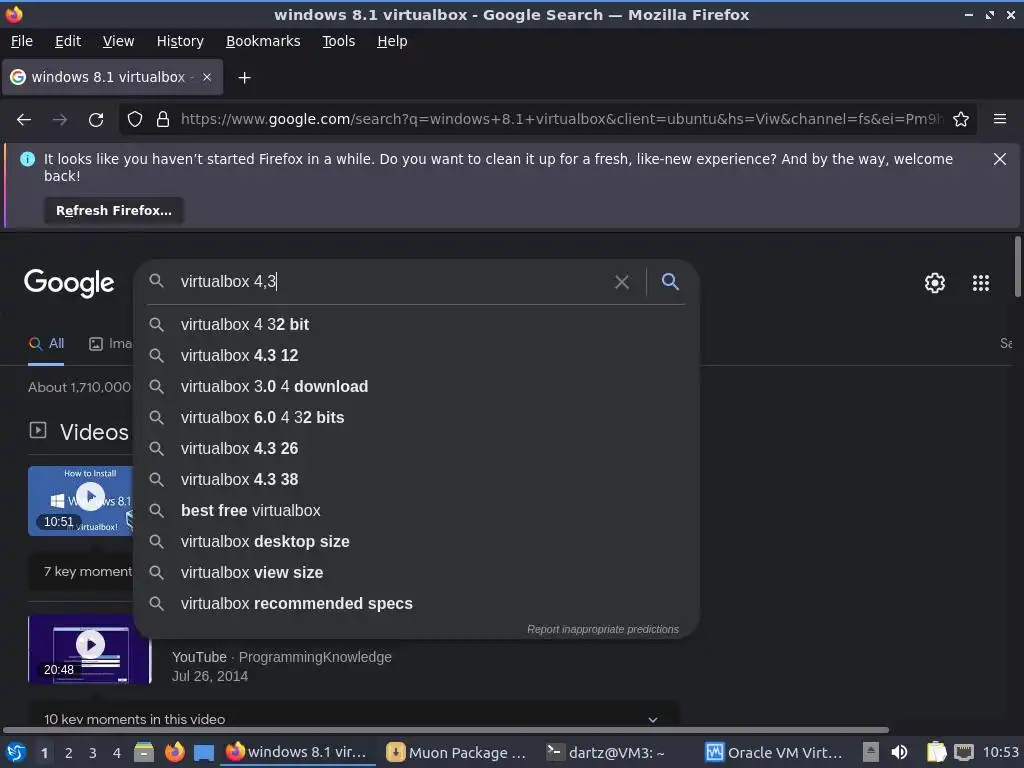The width and height of the screenshot is (1024, 768).
Task: Choose suggestion virtualbox 4 32 bit
Action: pos(417,325)
